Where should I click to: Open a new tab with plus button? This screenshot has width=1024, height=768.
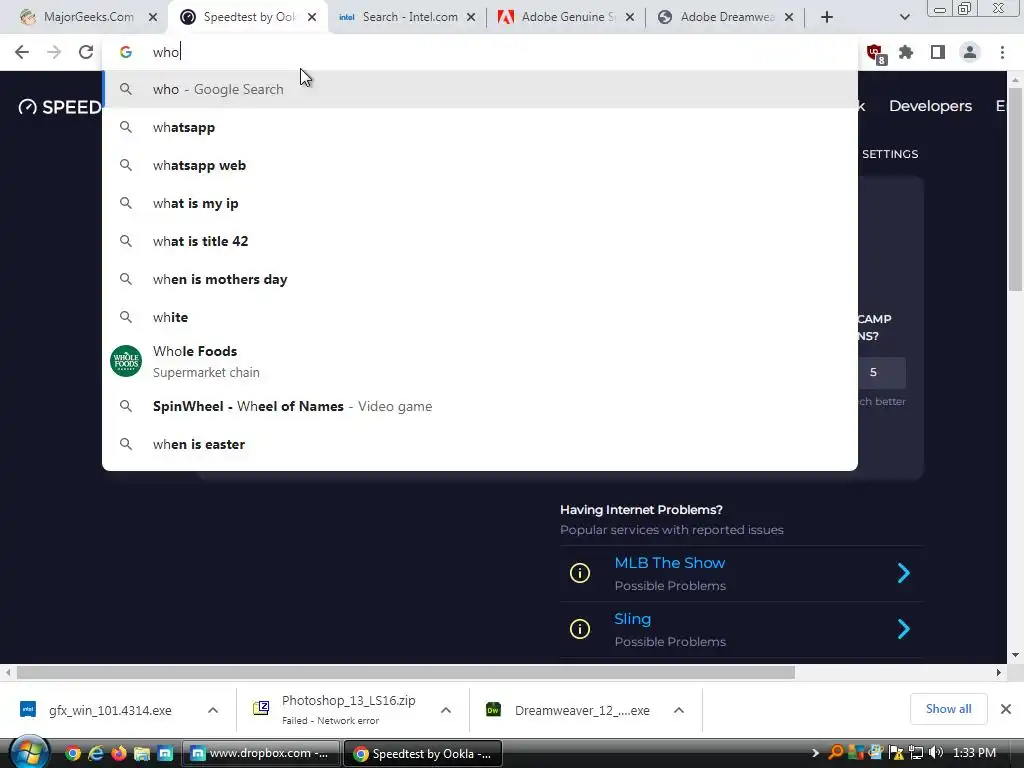point(827,17)
